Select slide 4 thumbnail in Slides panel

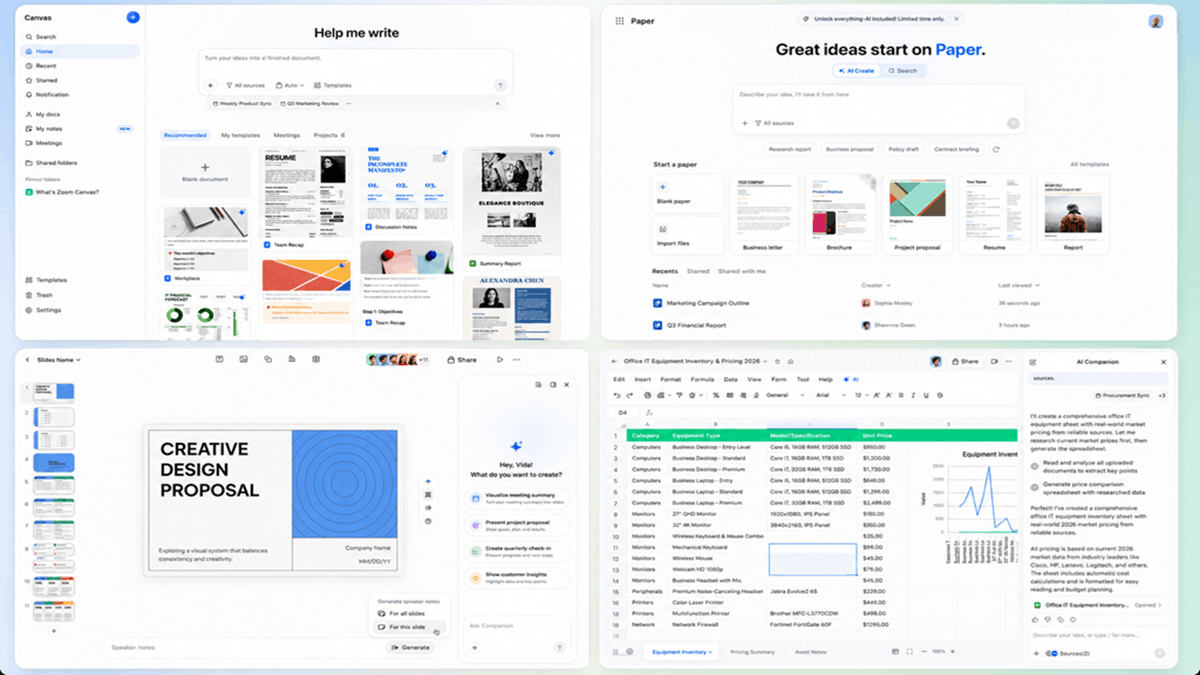[x=54, y=463]
